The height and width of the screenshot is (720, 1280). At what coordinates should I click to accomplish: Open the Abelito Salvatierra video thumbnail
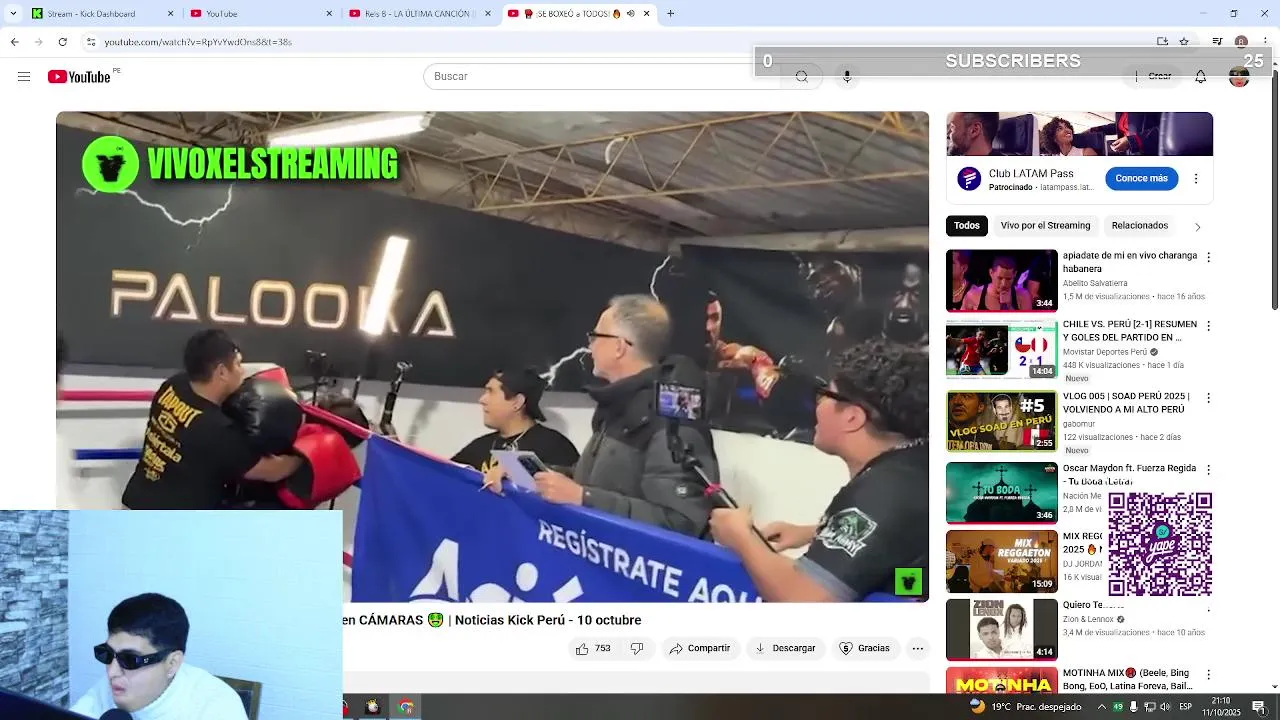point(1001,281)
